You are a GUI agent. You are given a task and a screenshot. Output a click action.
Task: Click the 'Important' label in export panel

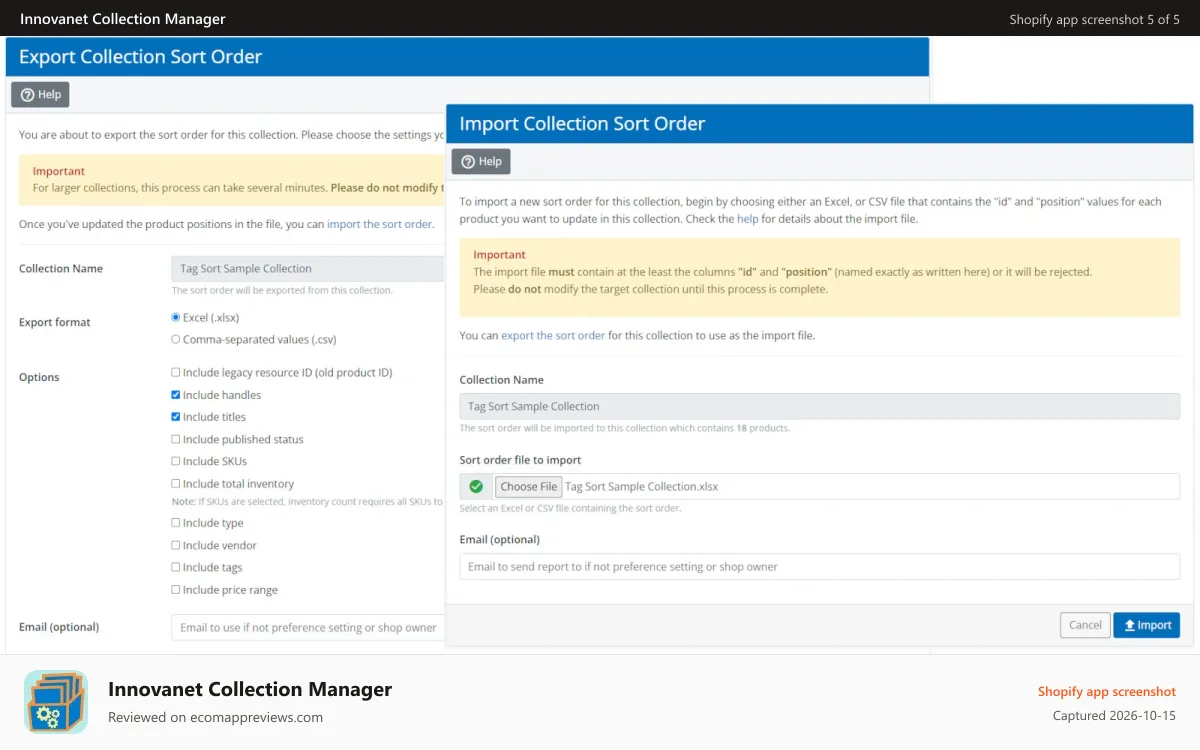coord(59,171)
